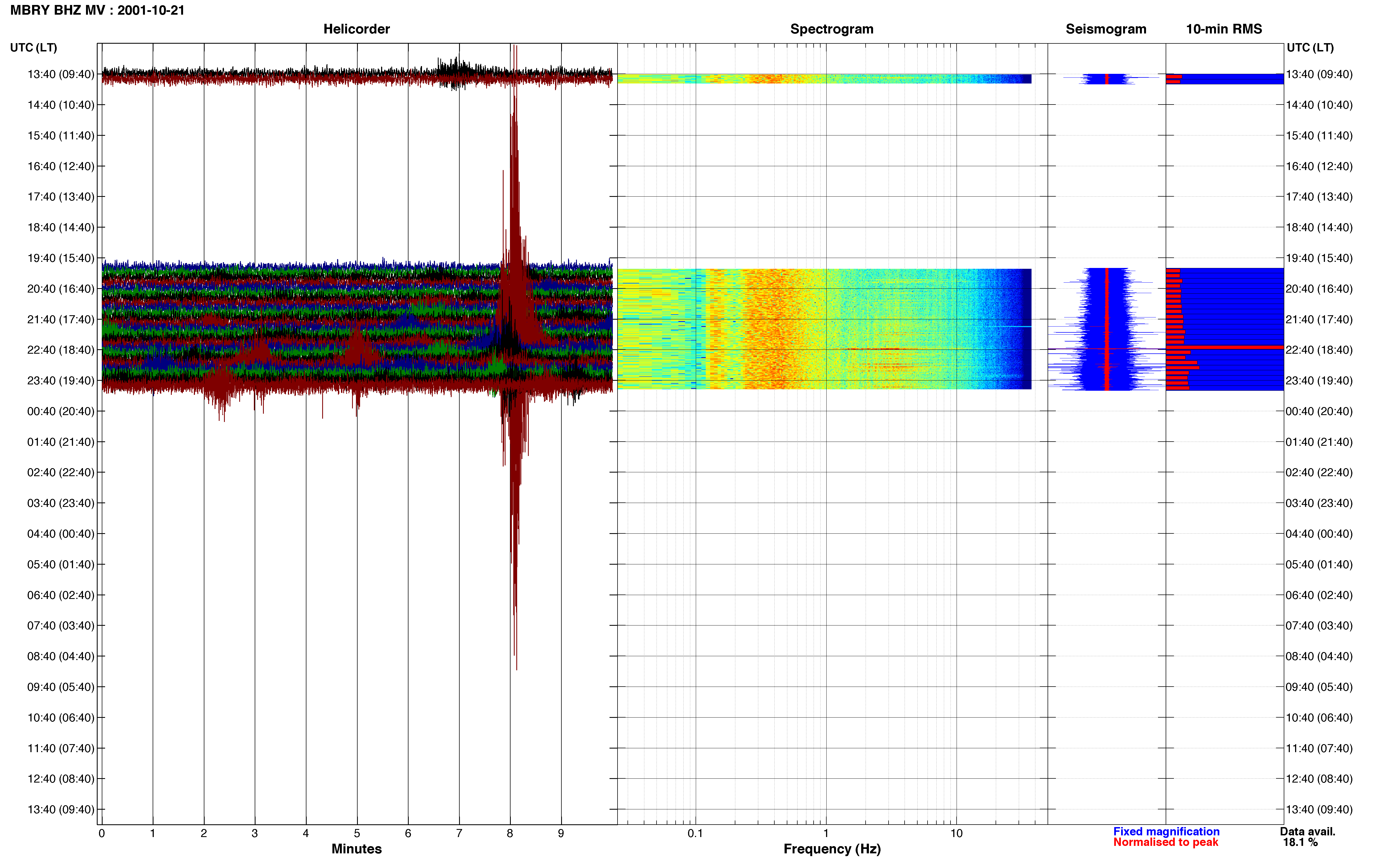Click left axis label '19:40 (15:40)'
Viewport: 1388px width, 868px height.
(x=61, y=258)
